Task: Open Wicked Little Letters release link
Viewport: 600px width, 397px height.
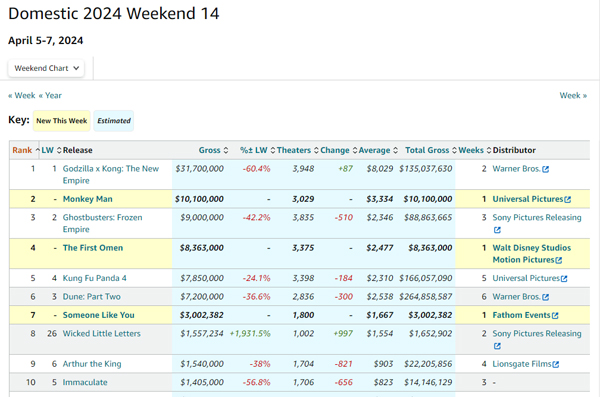Action: (x=101, y=333)
